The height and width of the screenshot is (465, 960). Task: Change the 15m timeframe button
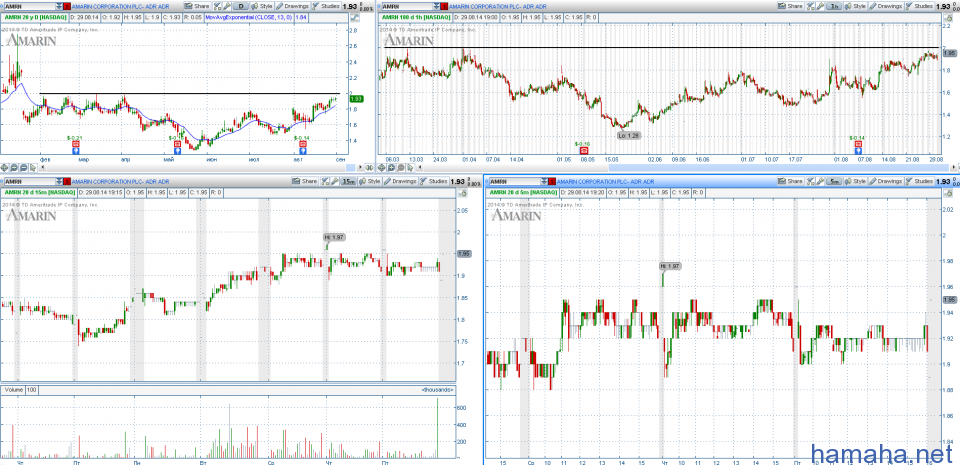point(348,181)
